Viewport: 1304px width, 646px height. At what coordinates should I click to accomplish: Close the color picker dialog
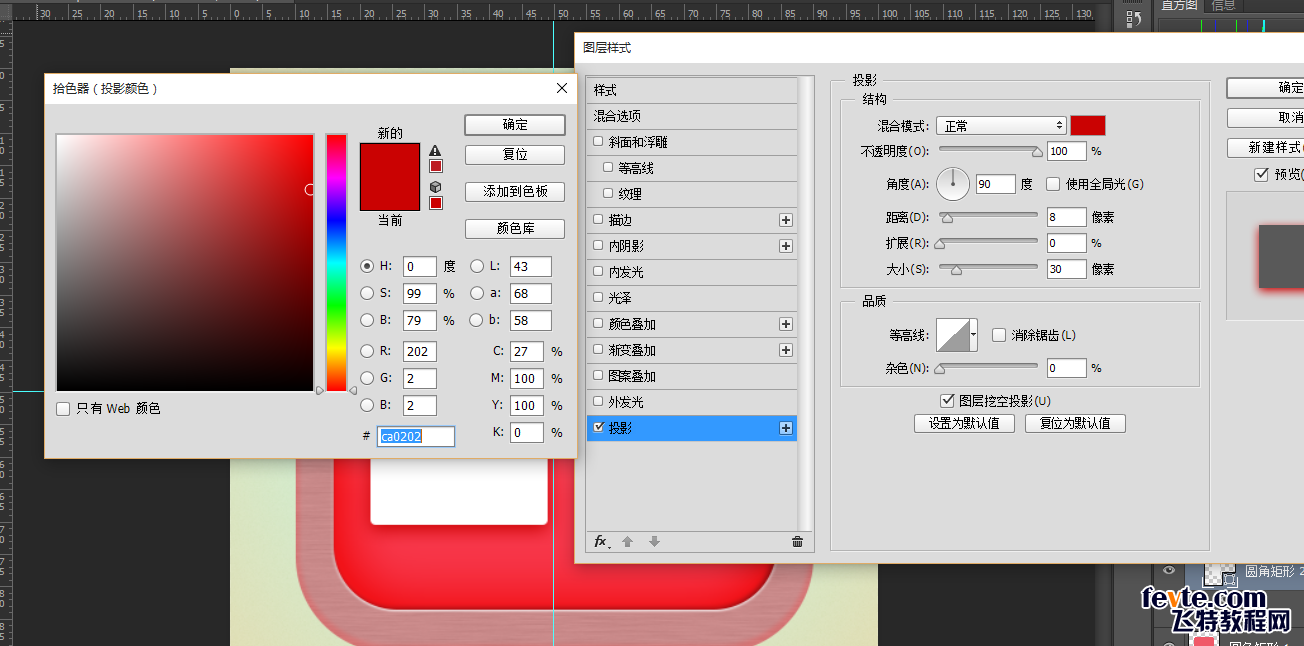[561, 88]
